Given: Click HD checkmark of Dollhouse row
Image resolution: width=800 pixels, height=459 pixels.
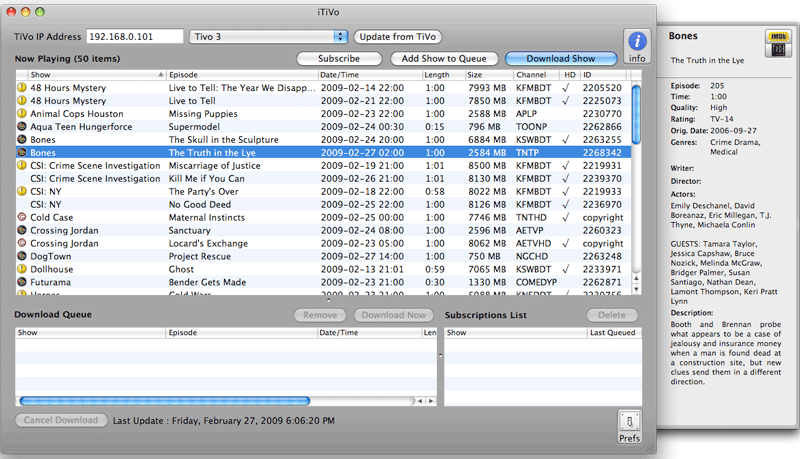Looking at the screenshot, I should (x=565, y=269).
